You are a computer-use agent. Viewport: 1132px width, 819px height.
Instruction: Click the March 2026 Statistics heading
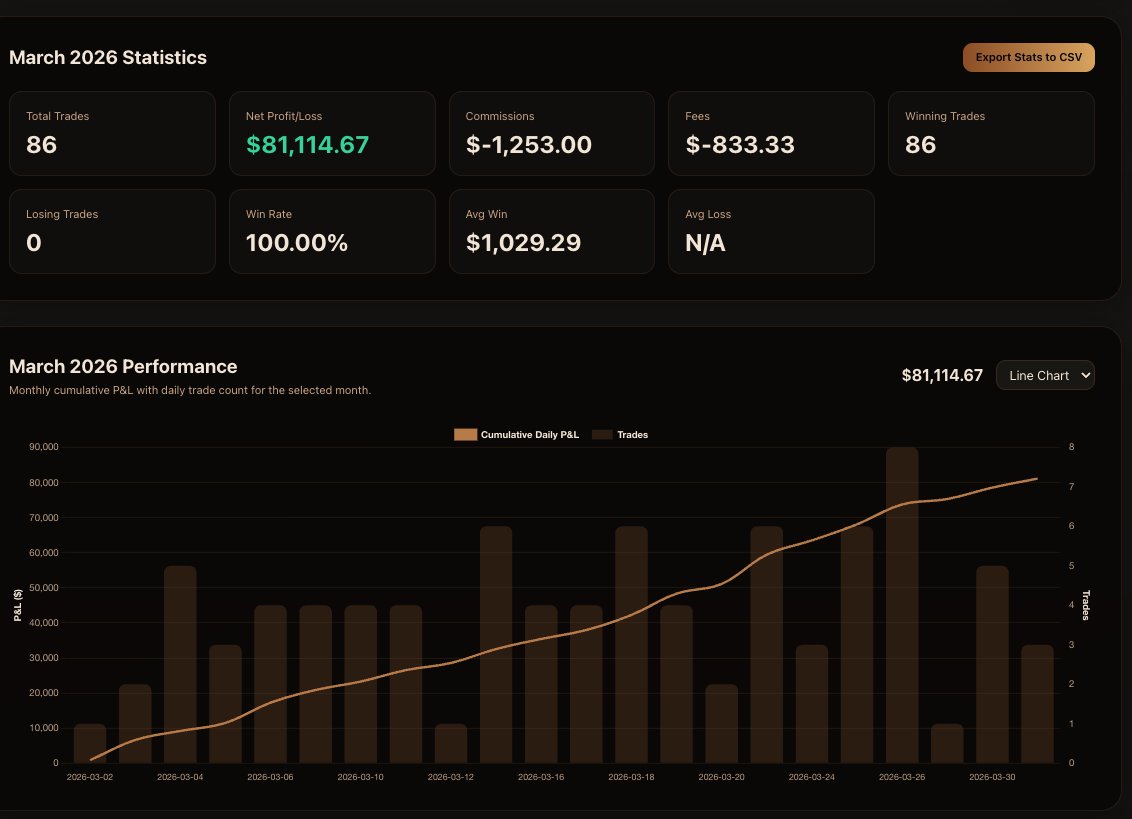[x=108, y=58]
